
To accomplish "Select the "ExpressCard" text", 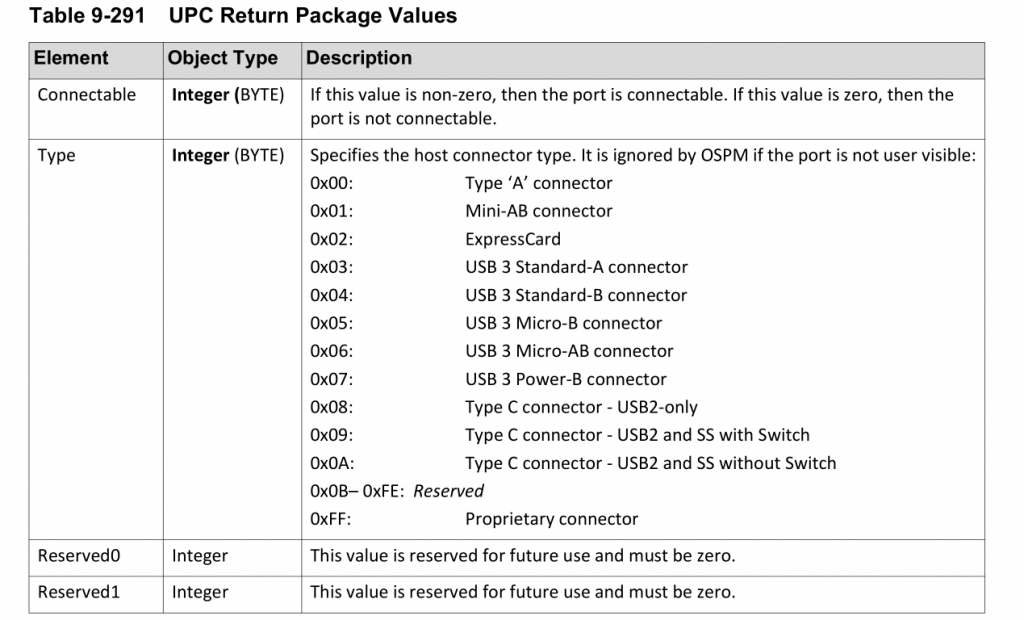I will click(513, 239).
